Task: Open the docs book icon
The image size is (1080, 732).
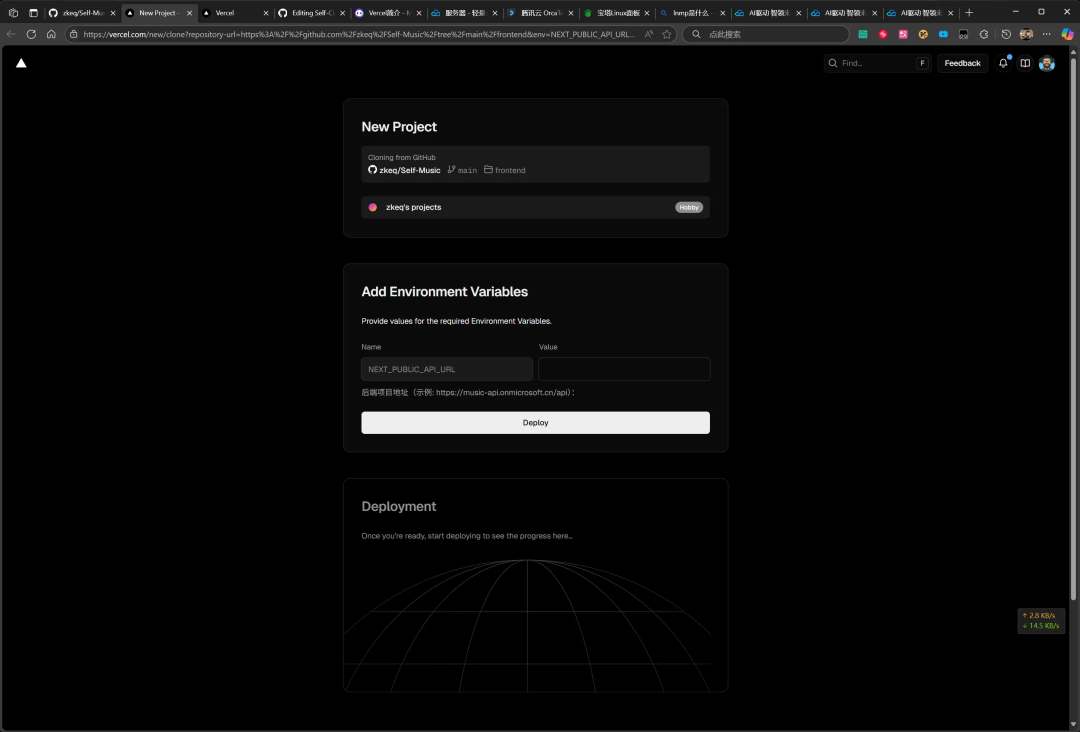Action: pos(1025,63)
